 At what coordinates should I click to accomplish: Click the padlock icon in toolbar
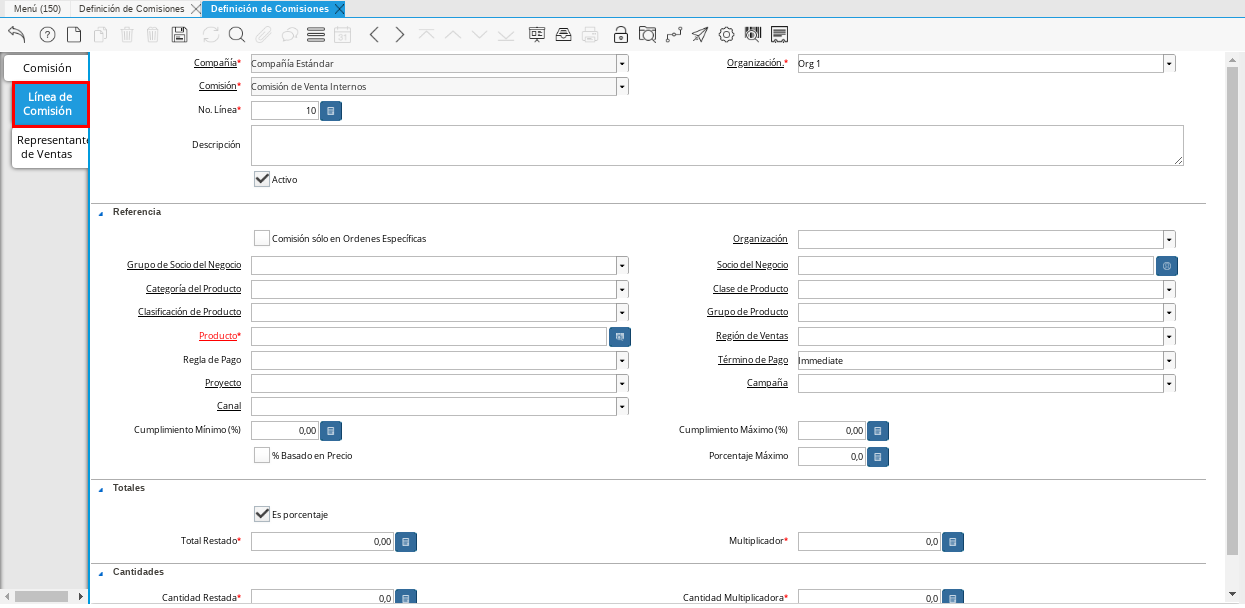tap(620, 35)
